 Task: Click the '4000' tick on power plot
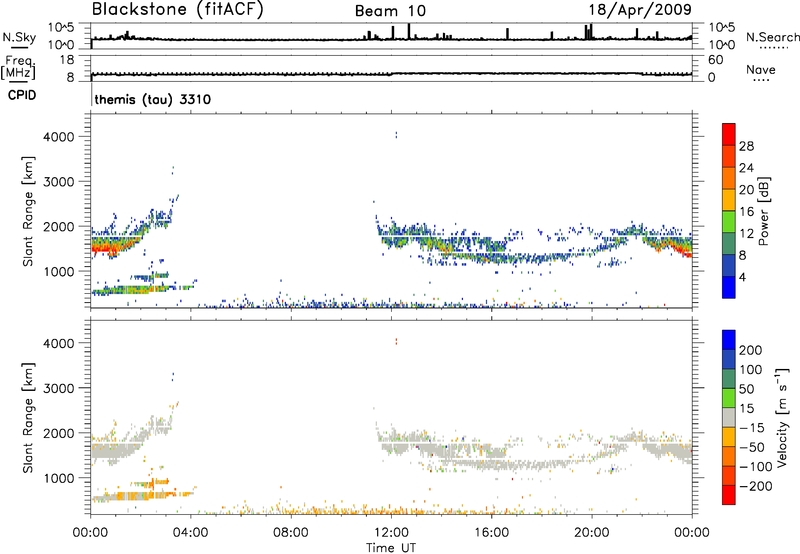[x=59, y=137]
